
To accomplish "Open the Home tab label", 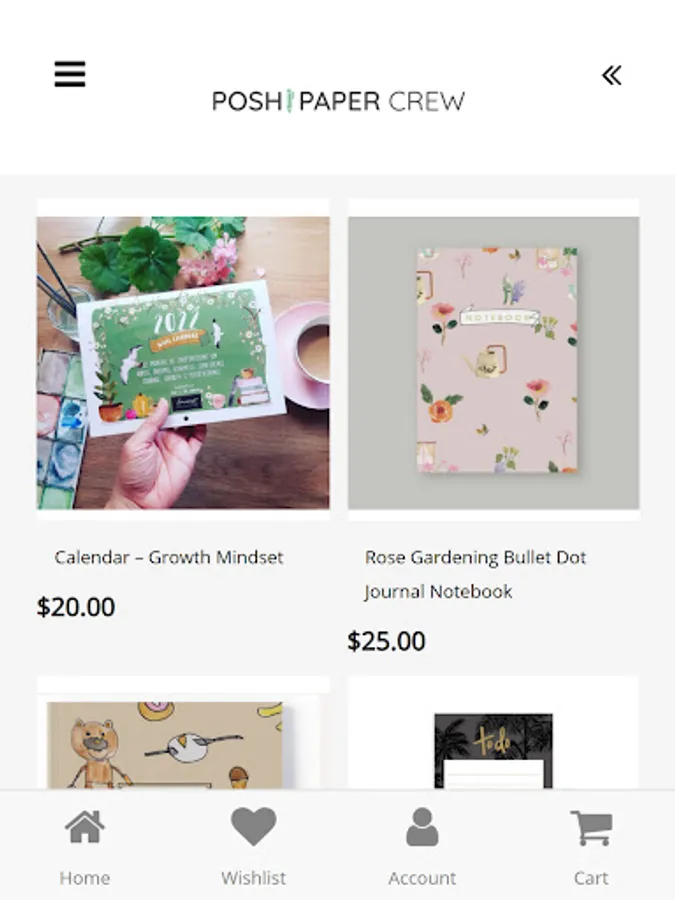I will (85, 878).
